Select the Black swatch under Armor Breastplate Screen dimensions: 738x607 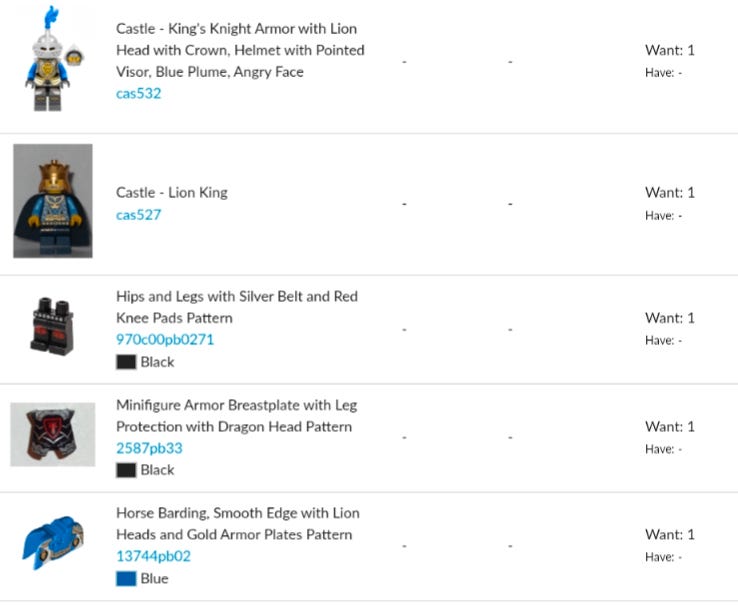[126, 470]
